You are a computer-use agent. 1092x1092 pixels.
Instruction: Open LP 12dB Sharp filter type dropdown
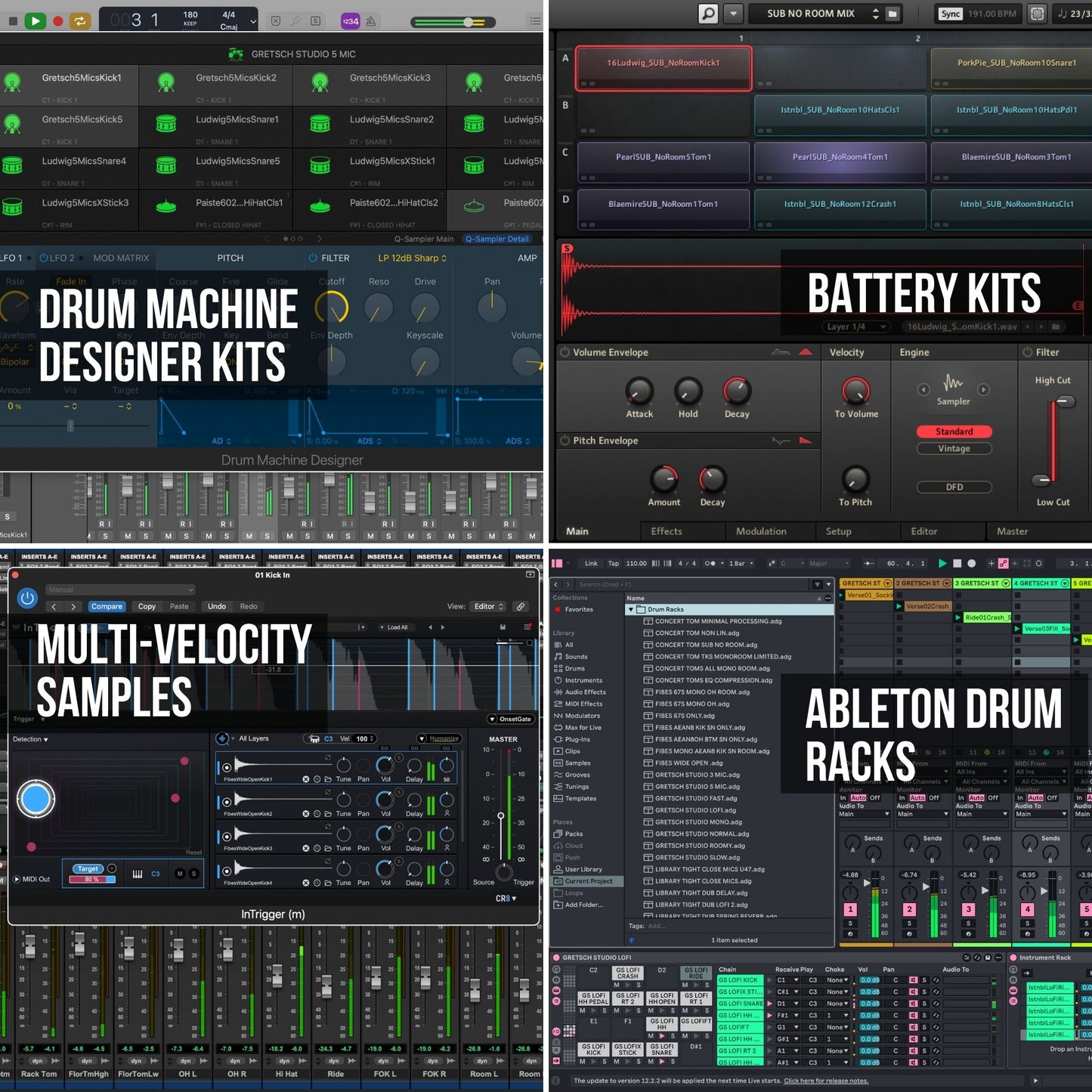[413, 258]
